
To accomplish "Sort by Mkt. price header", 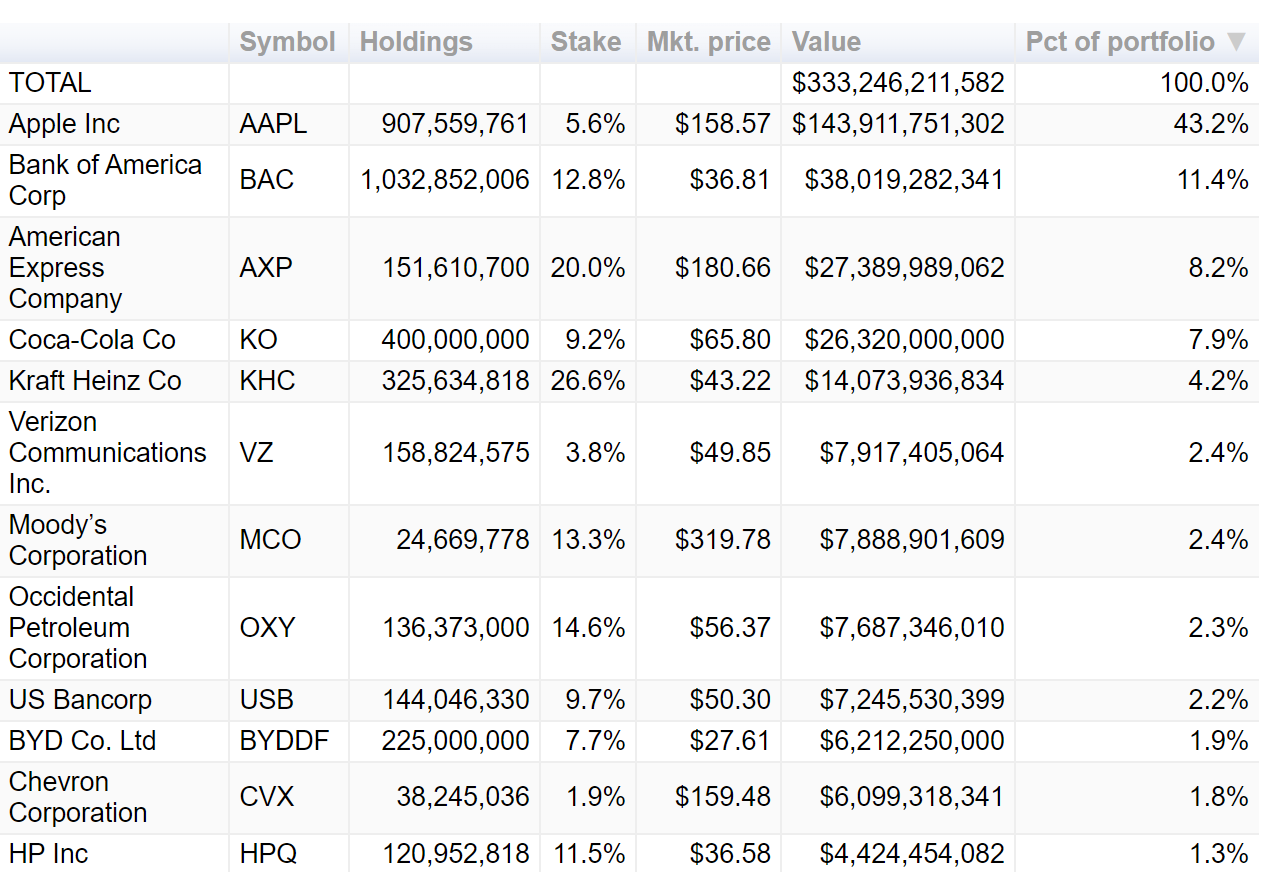I will [x=708, y=42].
